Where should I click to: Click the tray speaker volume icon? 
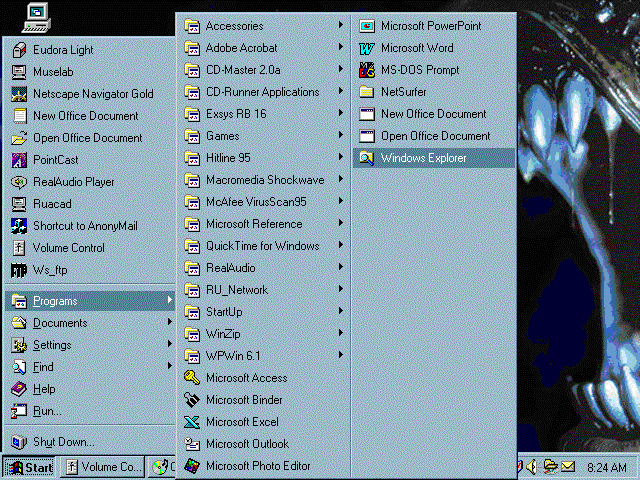click(x=532, y=467)
